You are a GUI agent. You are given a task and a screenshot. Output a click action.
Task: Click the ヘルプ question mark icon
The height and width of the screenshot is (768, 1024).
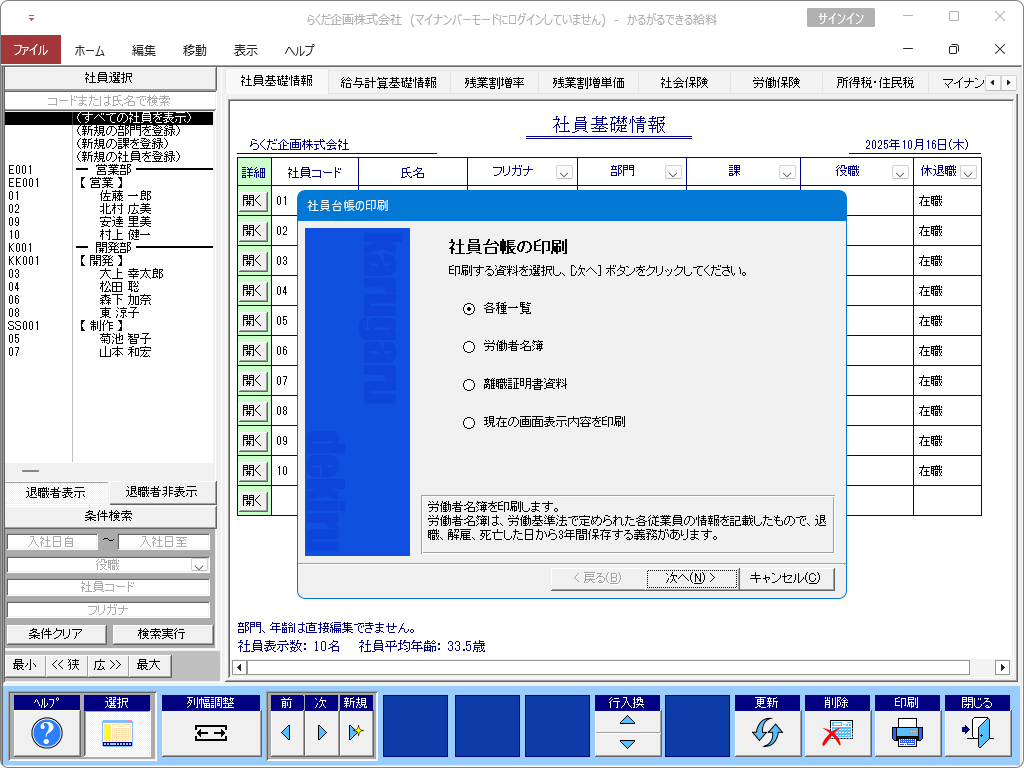click(x=47, y=734)
